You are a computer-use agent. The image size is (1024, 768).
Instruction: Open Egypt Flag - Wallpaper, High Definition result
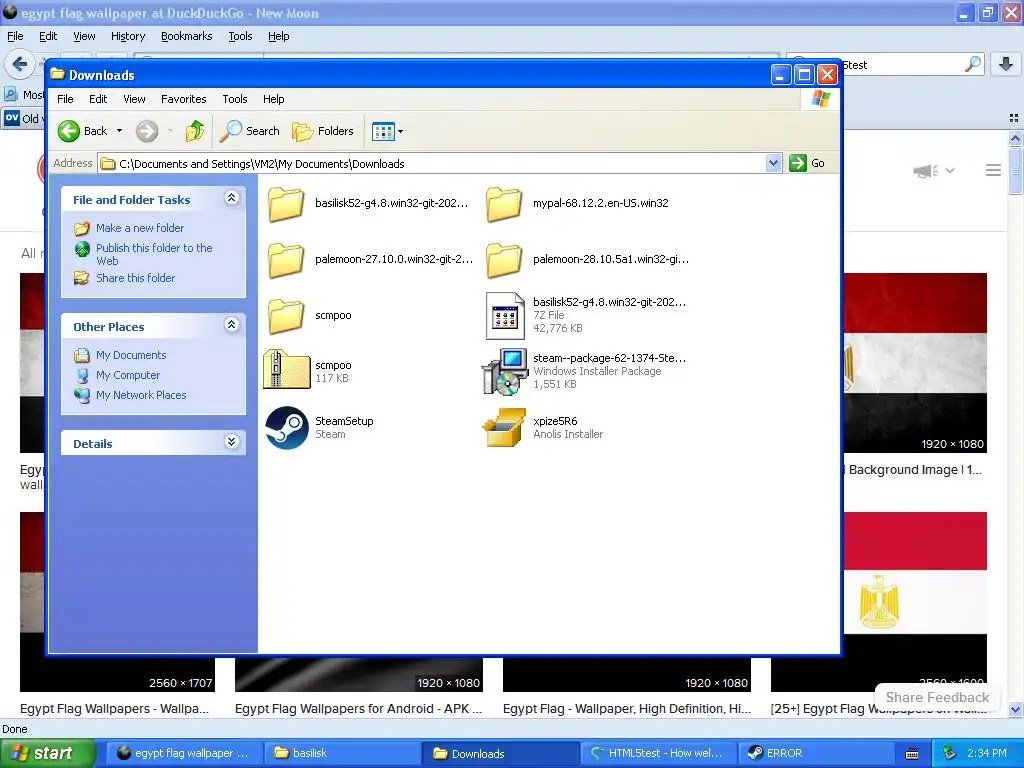pos(627,709)
